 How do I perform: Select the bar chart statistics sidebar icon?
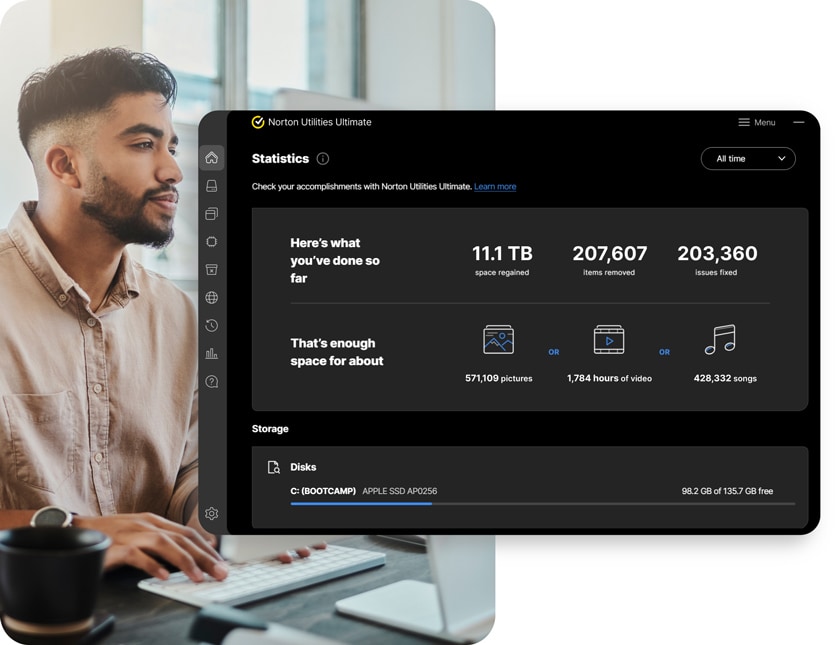click(x=211, y=354)
